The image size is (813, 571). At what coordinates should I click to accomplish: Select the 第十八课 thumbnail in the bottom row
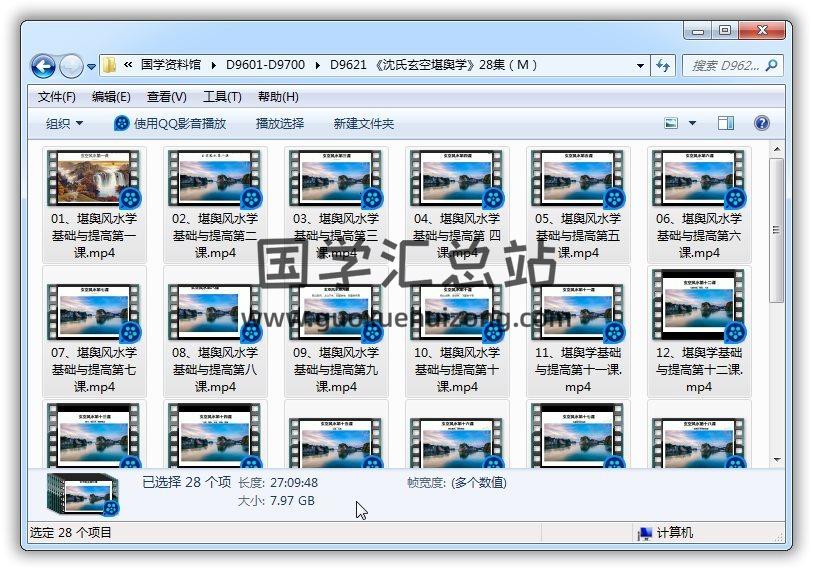tap(699, 442)
